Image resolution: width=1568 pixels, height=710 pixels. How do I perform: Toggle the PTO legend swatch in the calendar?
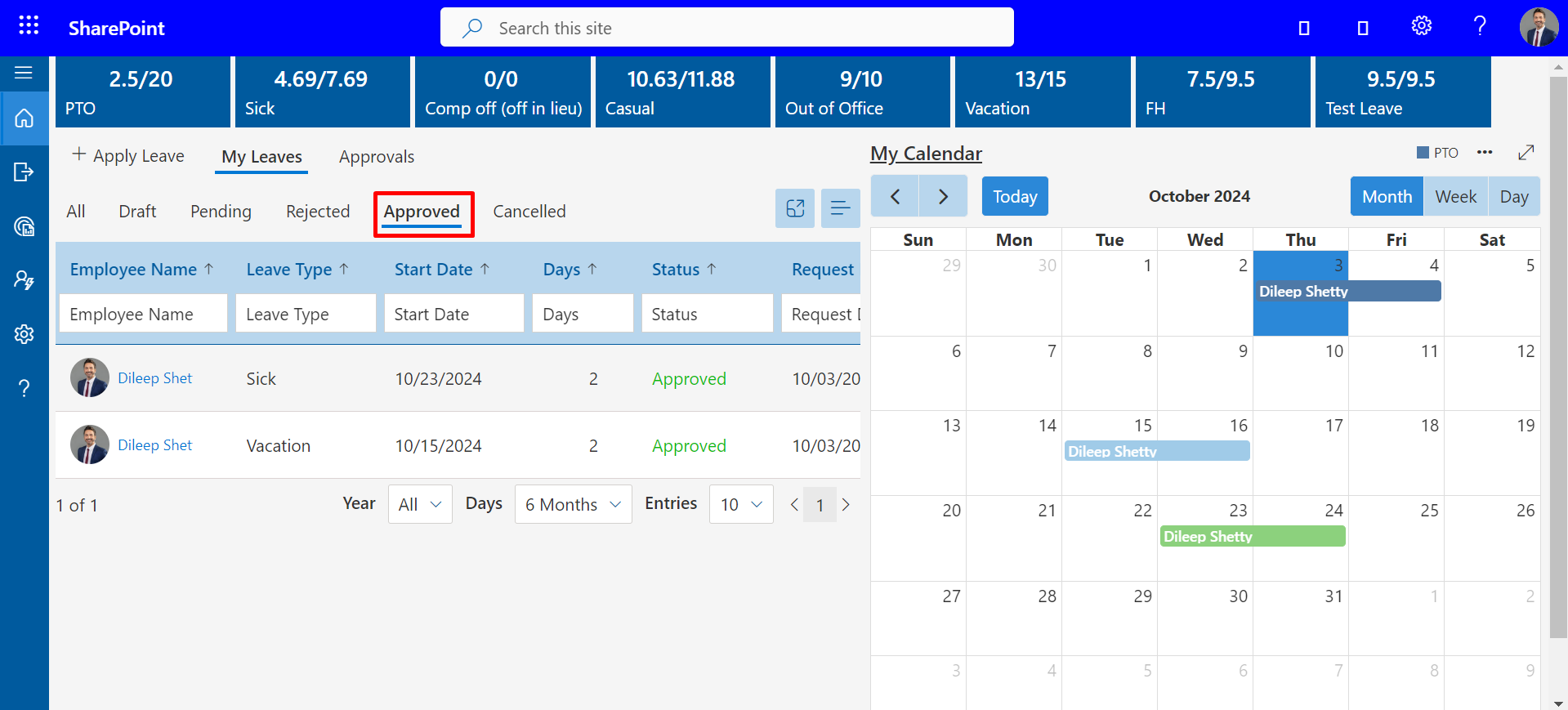click(x=1423, y=153)
